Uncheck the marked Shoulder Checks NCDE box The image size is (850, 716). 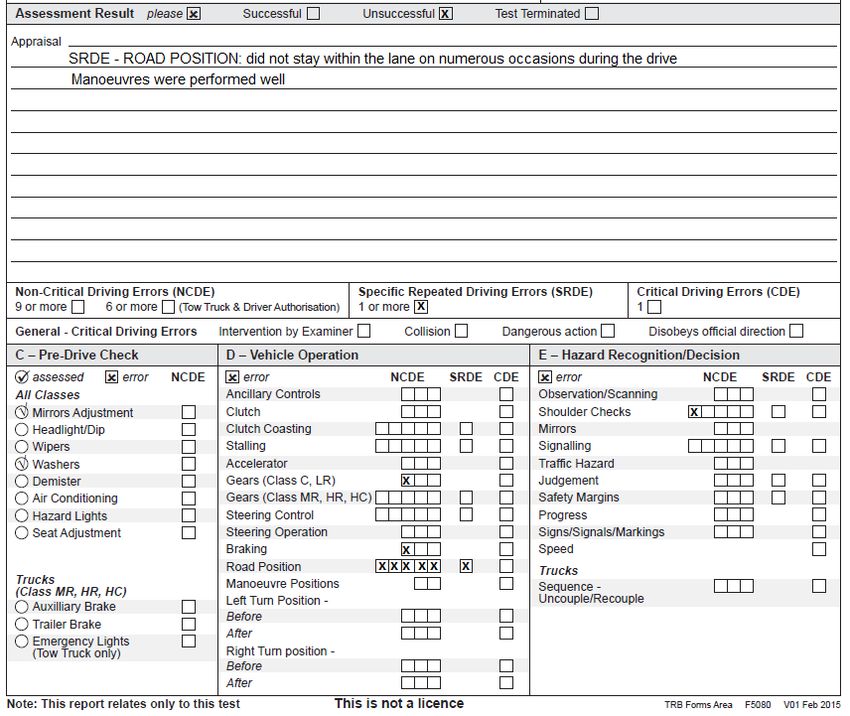tap(694, 412)
